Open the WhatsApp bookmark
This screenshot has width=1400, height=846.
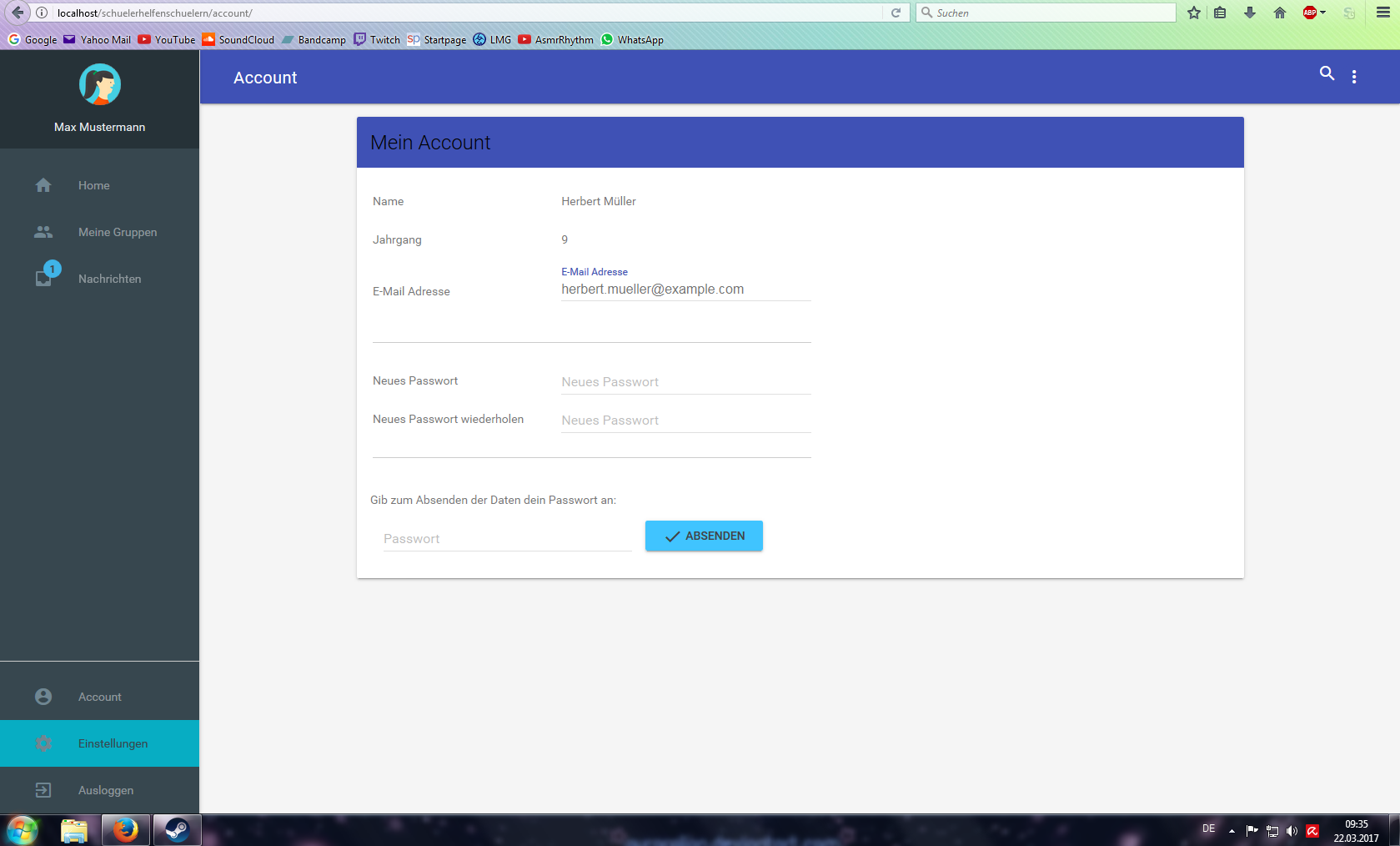click(x=632, y=39)
